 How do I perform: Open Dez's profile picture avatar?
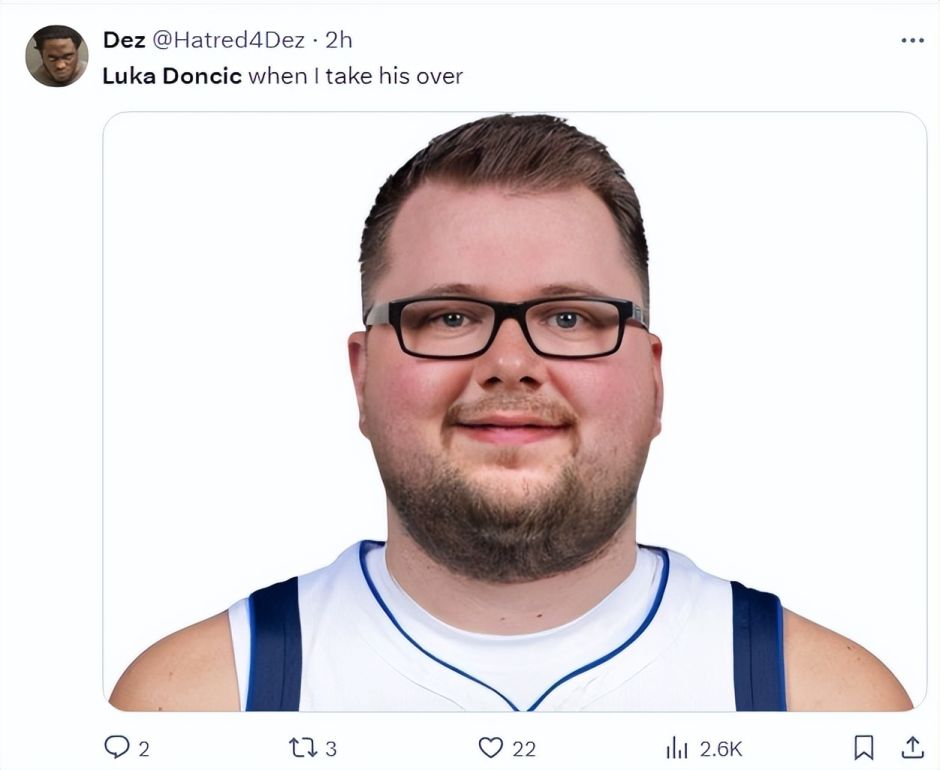[56, 56]
